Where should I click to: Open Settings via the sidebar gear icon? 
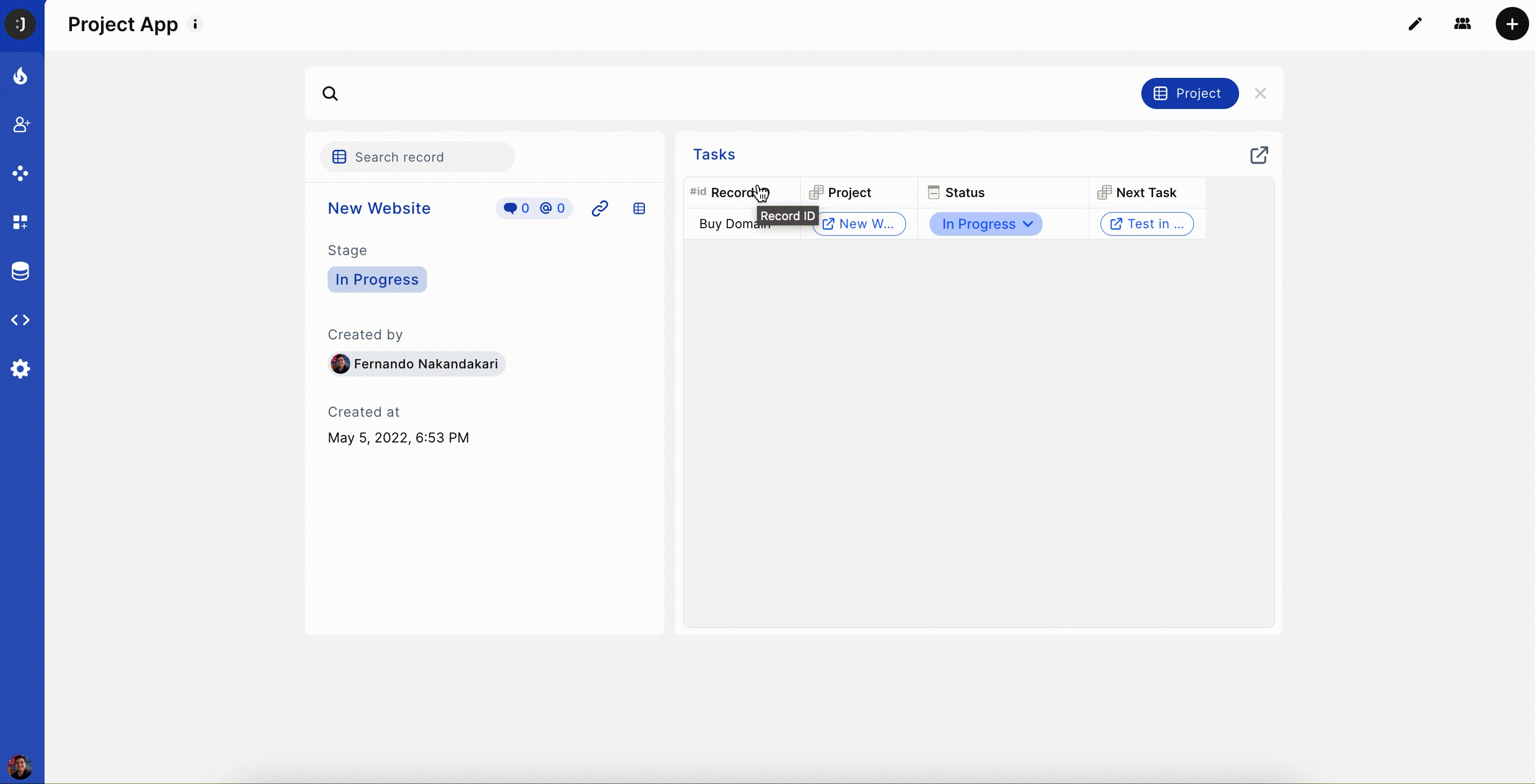(x=20, y=369)
